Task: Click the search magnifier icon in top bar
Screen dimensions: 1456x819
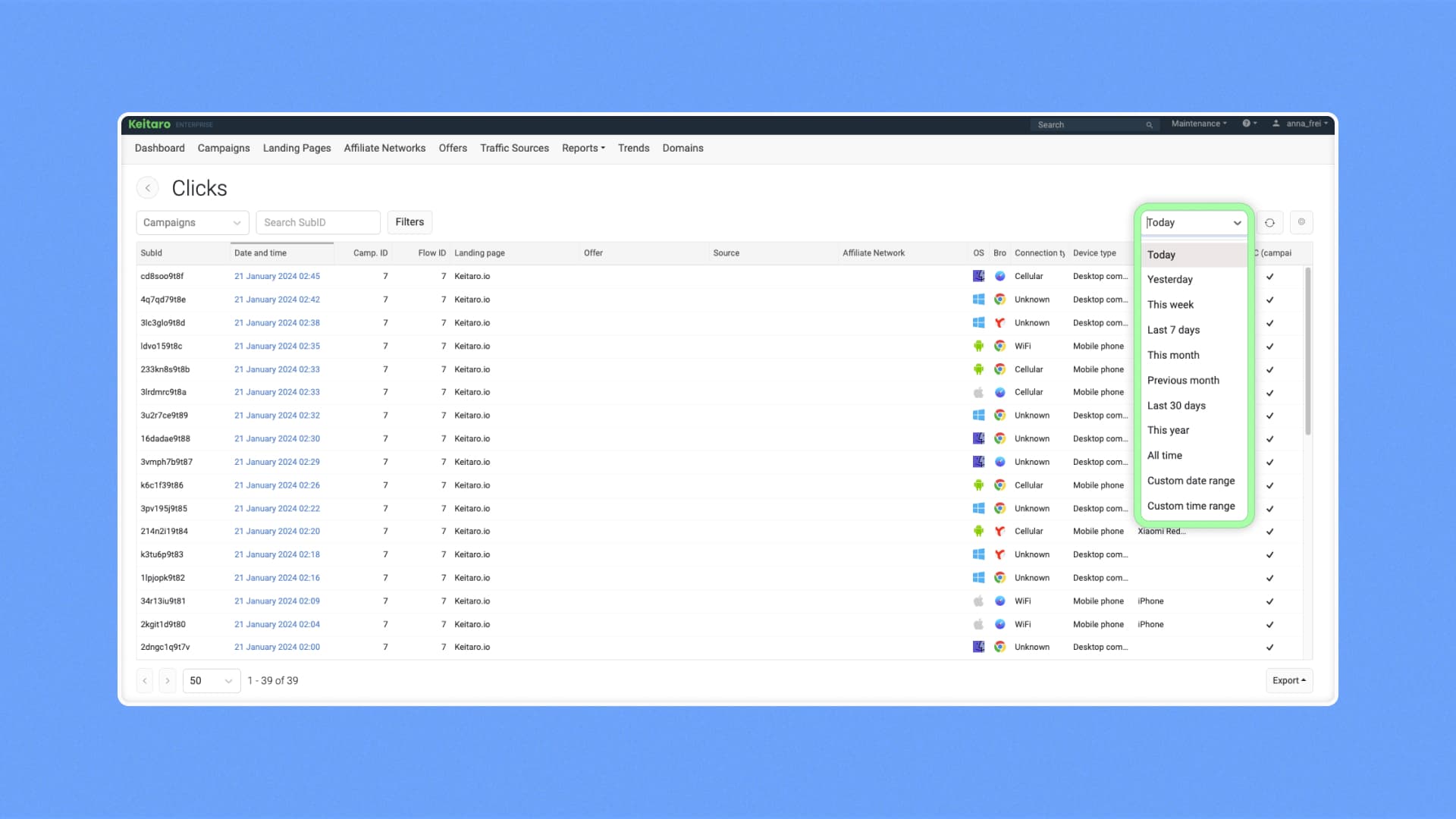Action: point(1149,124)
